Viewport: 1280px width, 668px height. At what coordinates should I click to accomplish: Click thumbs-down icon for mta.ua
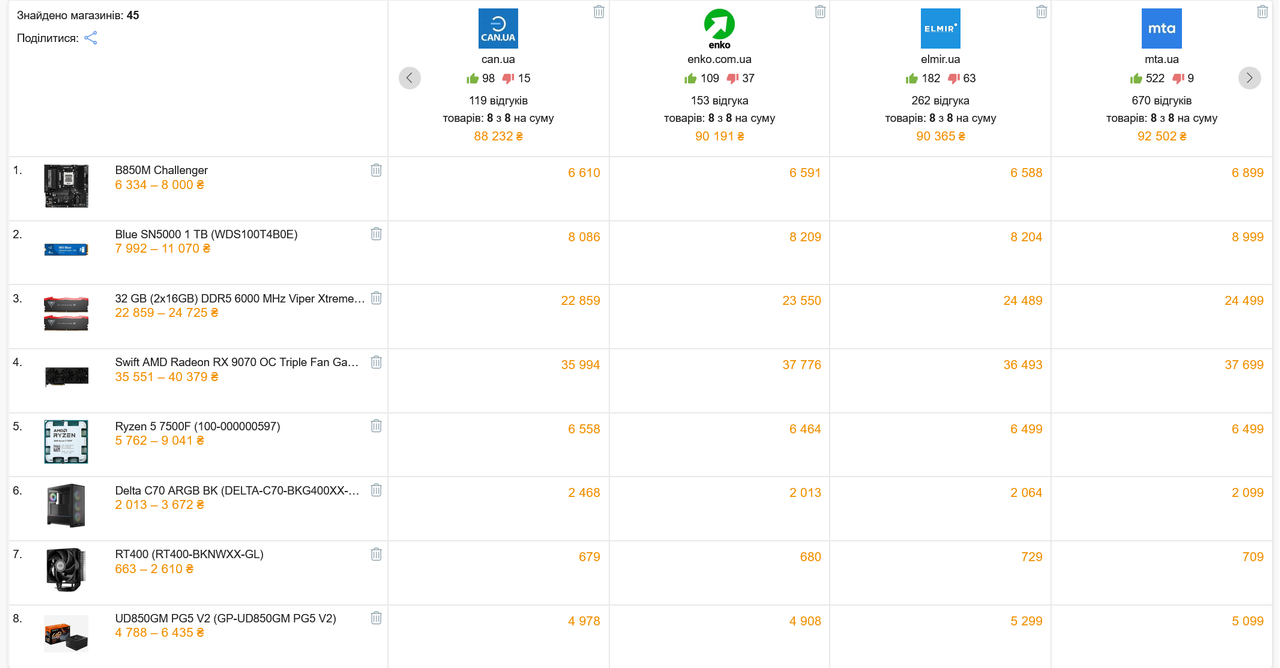(x=1178, y=79)
